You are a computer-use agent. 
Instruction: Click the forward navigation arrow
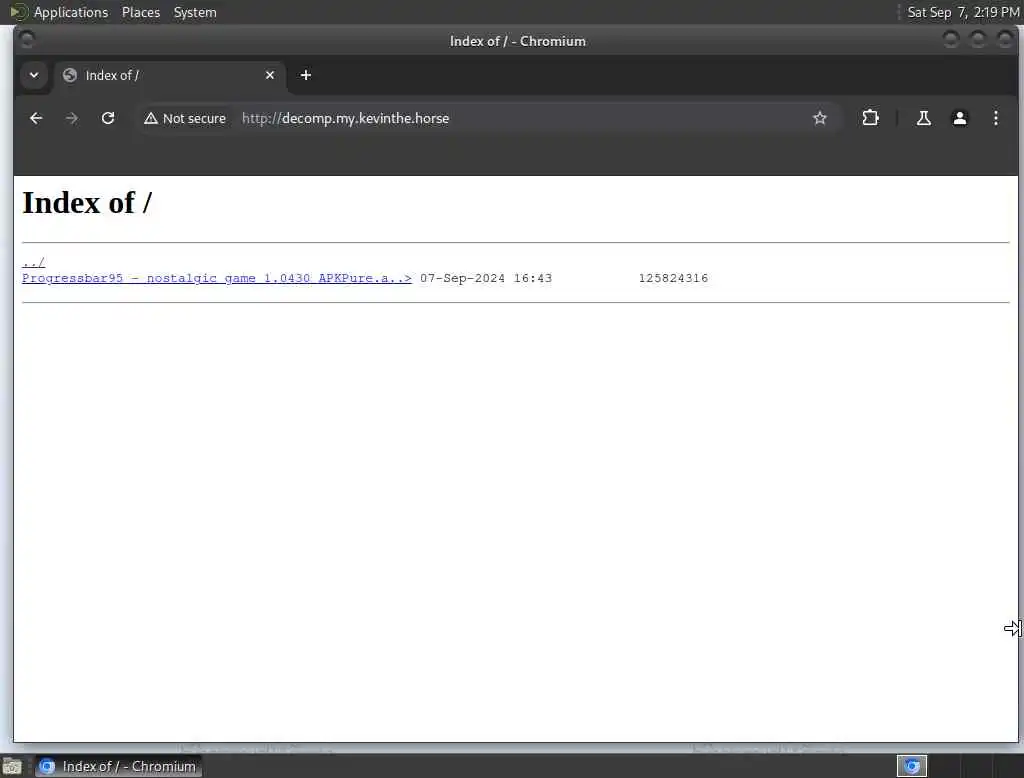pos(72,118)
